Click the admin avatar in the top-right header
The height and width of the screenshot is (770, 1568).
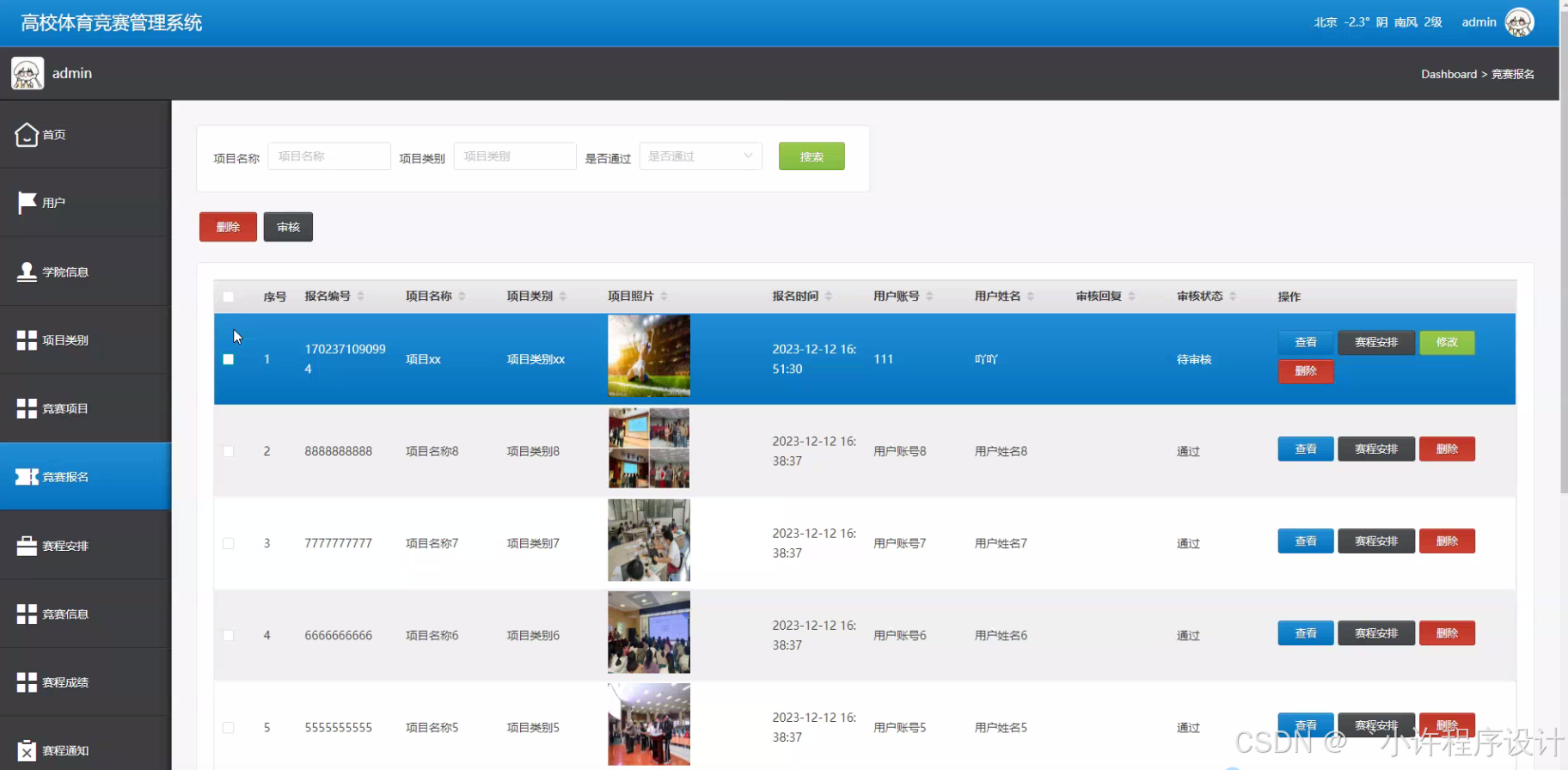[x=1519, y=22]
